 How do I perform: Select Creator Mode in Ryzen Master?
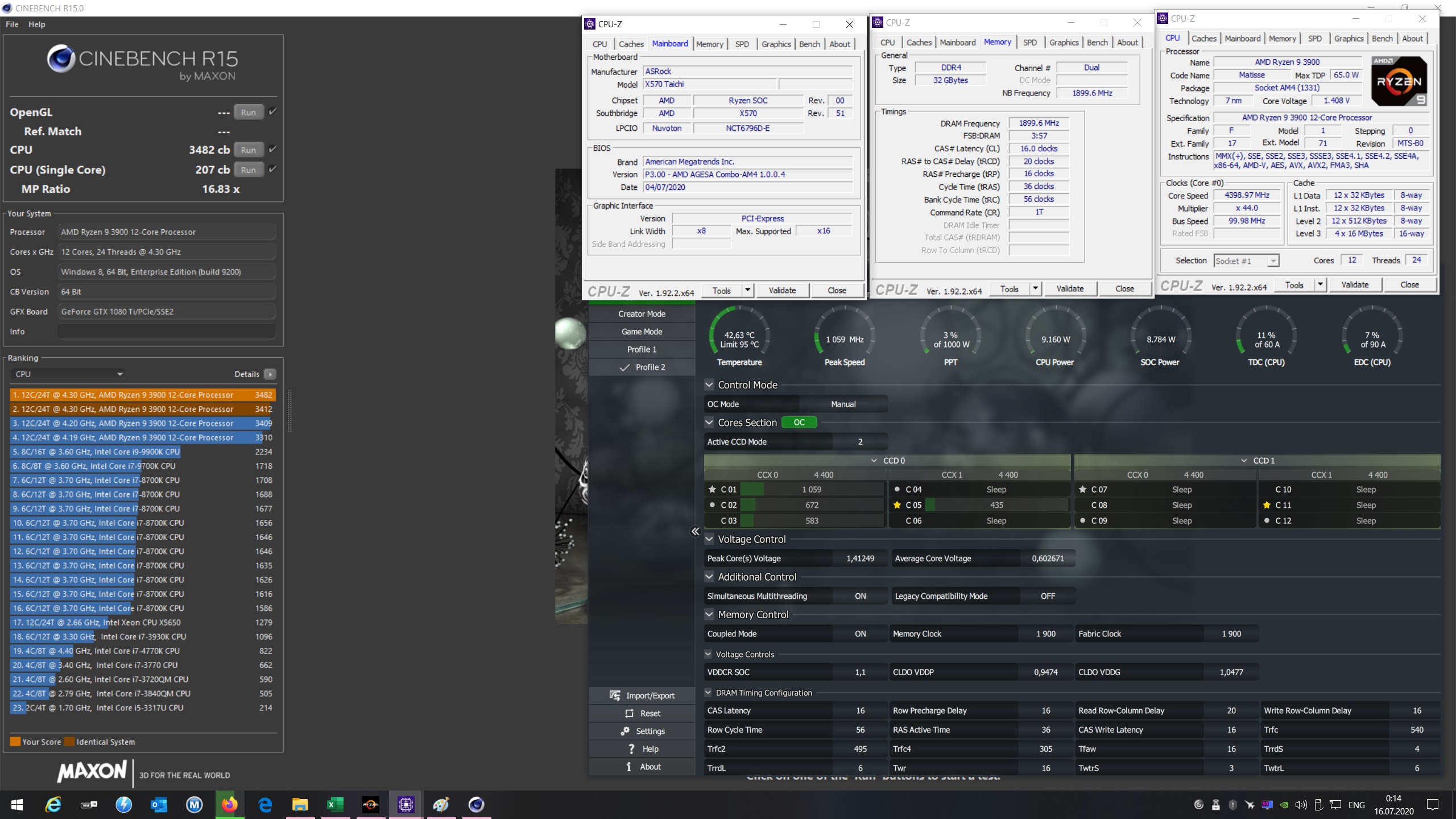(642, 314)
